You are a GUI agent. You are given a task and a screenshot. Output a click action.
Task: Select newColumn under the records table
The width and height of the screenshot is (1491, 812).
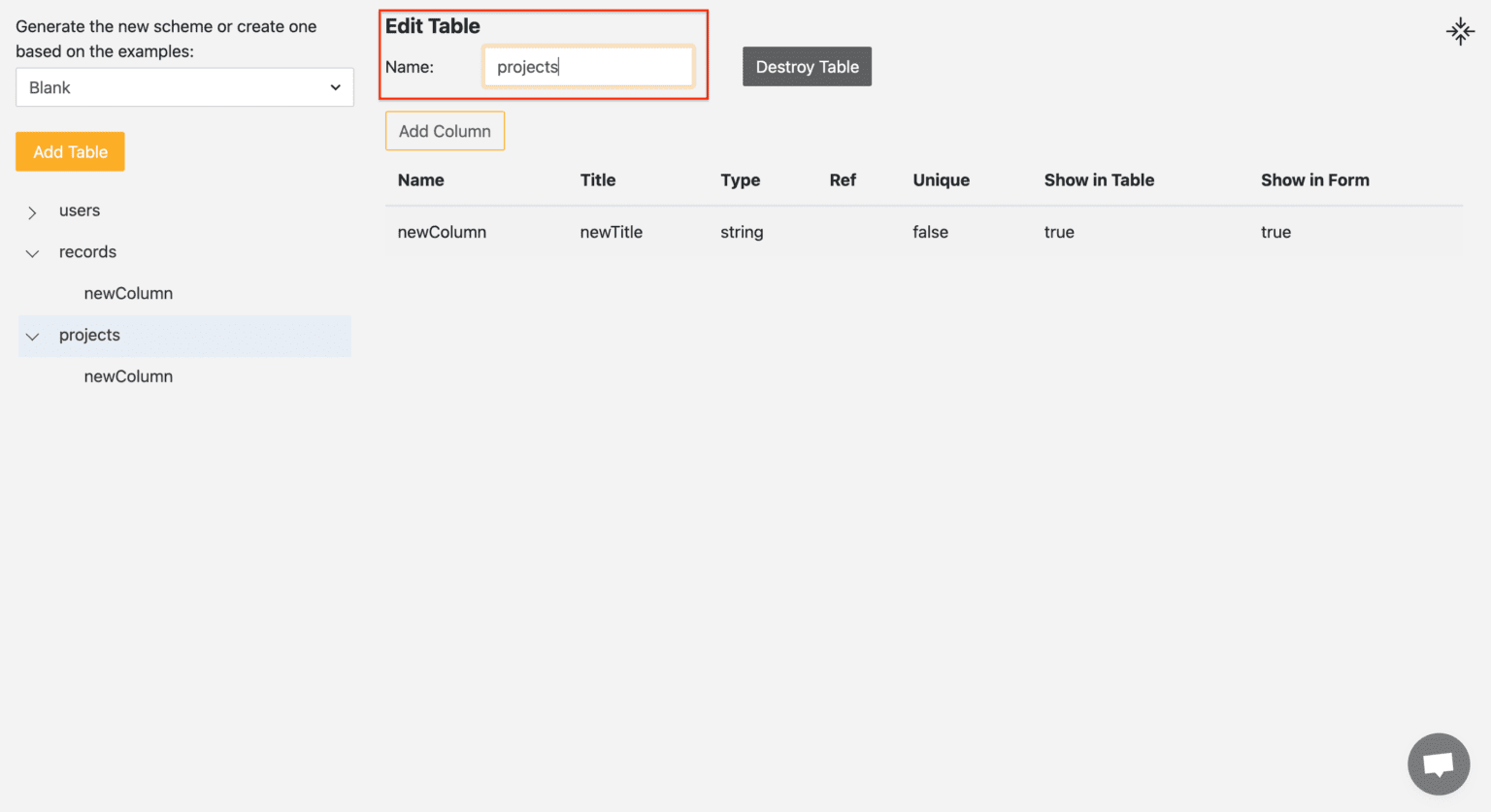coord(128,293)
